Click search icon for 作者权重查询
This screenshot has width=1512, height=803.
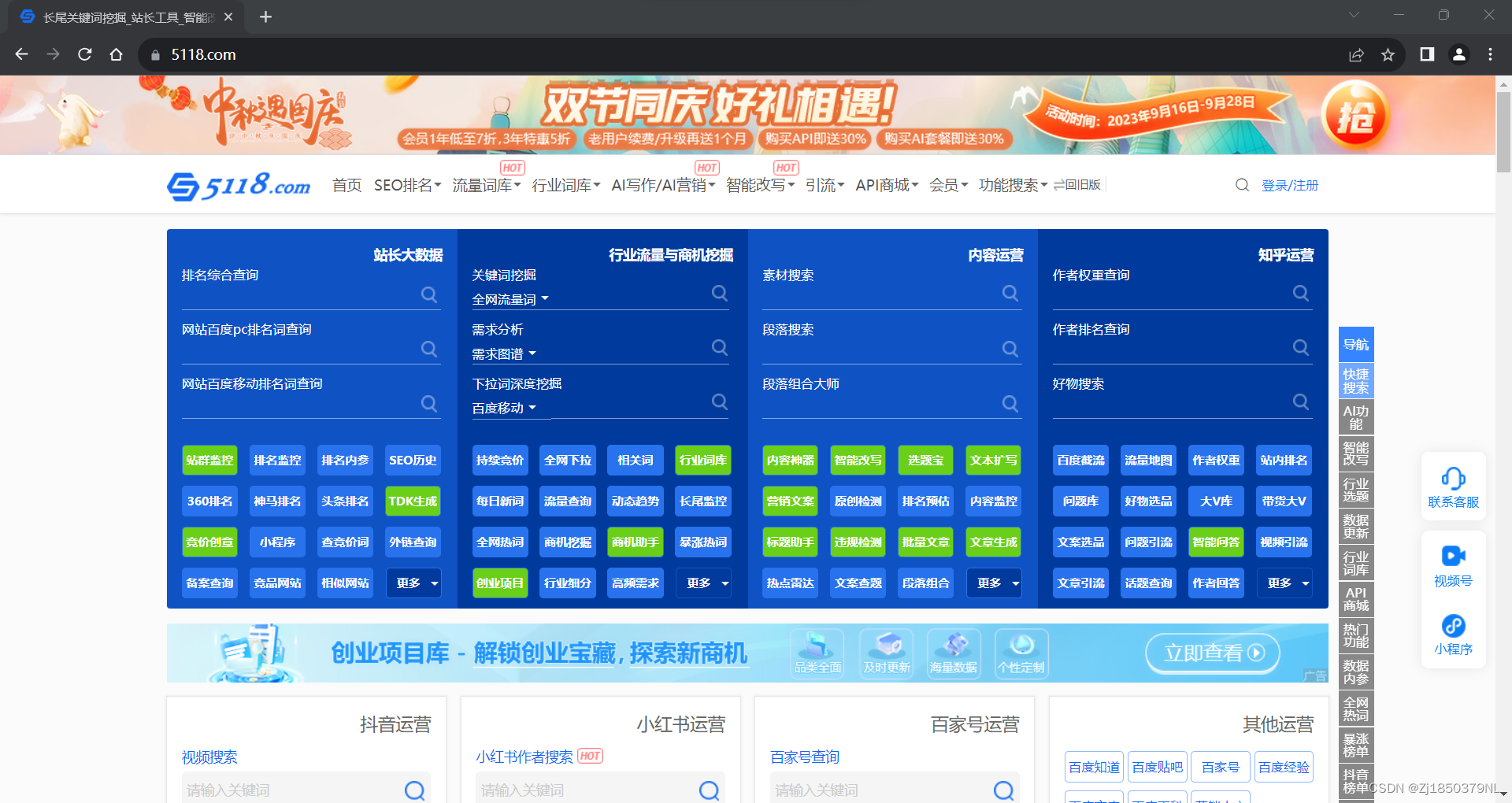pos(1301,293)
